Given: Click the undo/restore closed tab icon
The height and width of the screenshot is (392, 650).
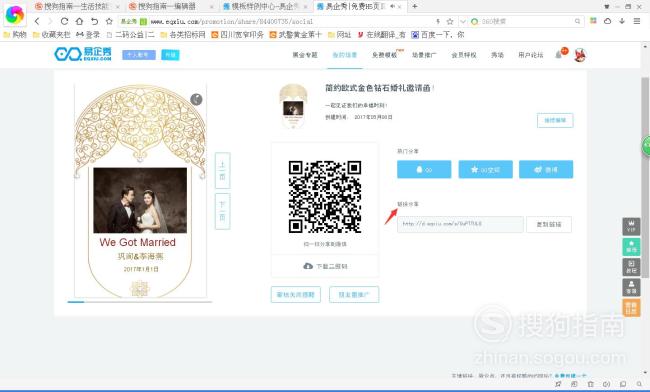Looking at the screenshot, I should (95, 22).
